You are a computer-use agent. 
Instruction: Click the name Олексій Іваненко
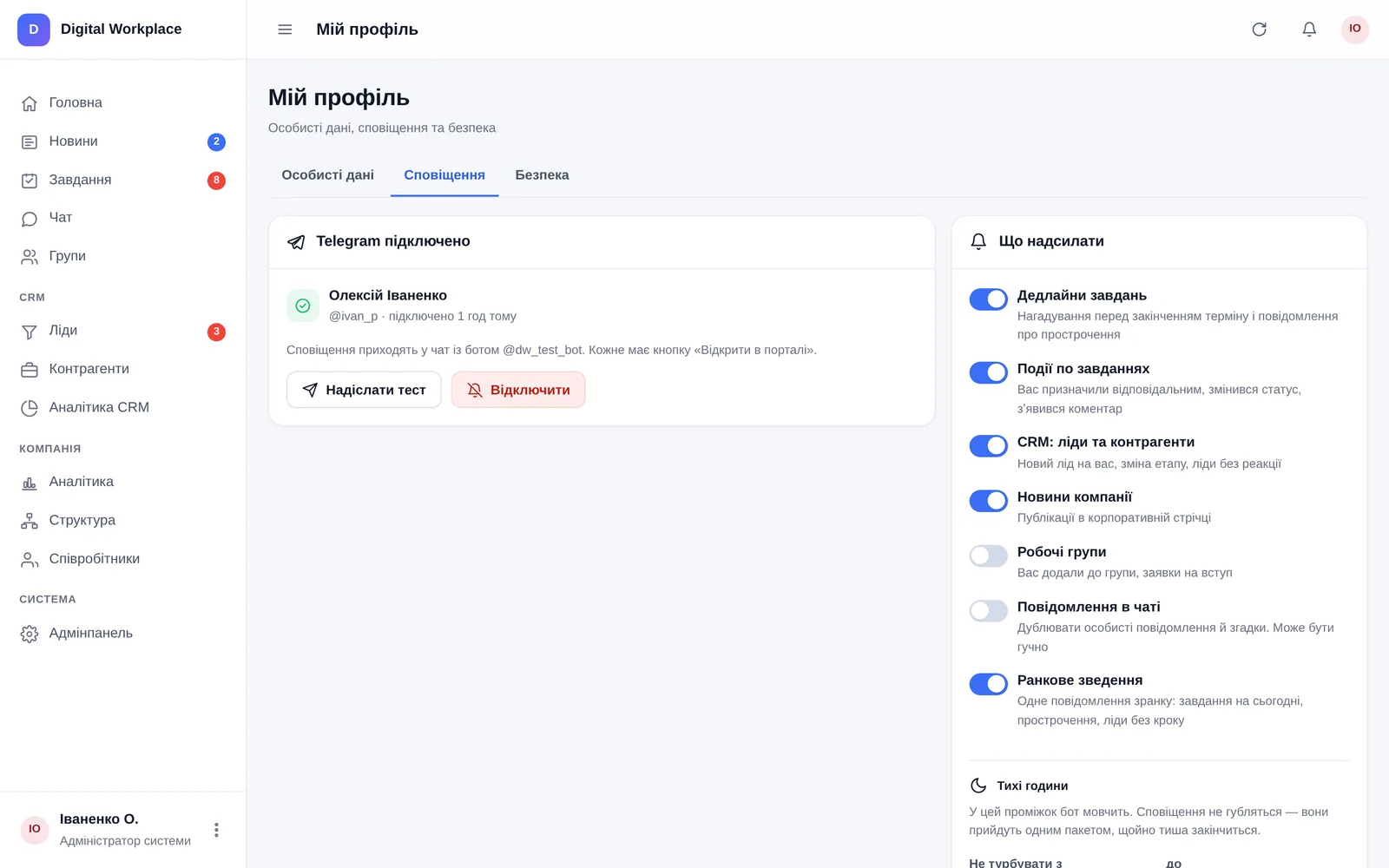[388, 295]
